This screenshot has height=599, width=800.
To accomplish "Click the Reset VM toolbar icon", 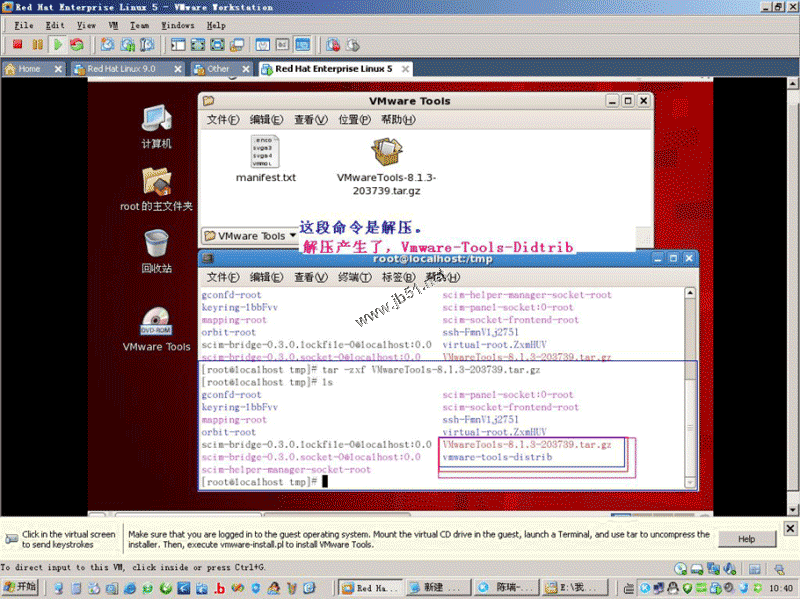I will coord(77,45).
